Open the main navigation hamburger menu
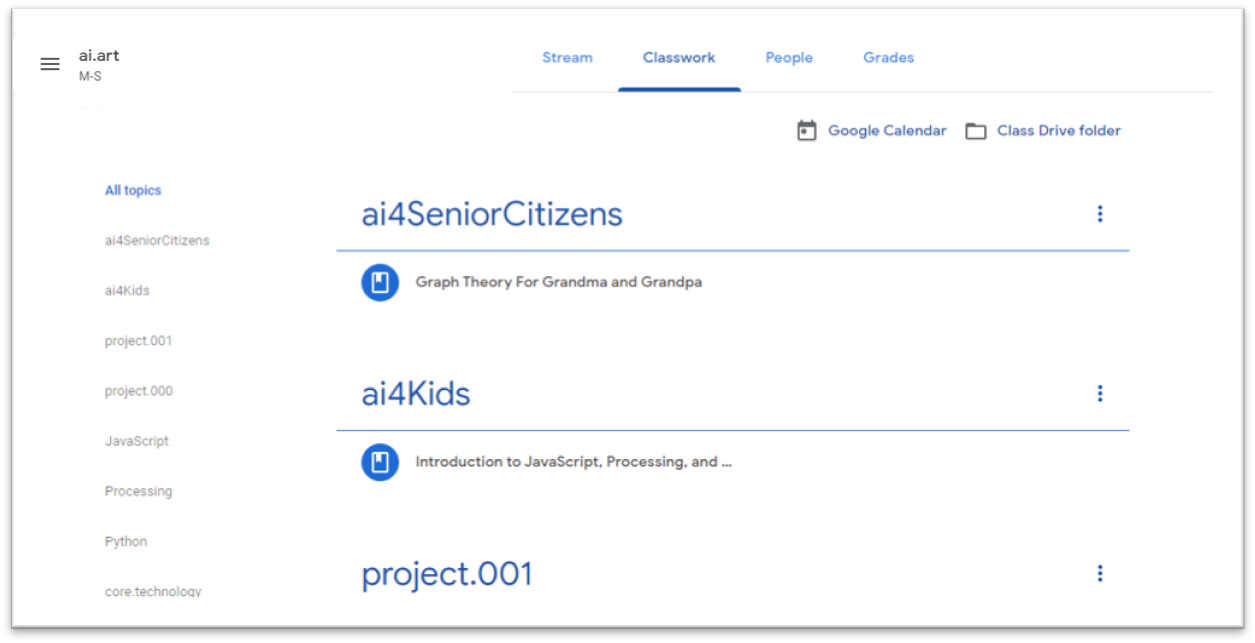Image resolution: width=1255 pixels, height=643 pixels. pos(49,63)
